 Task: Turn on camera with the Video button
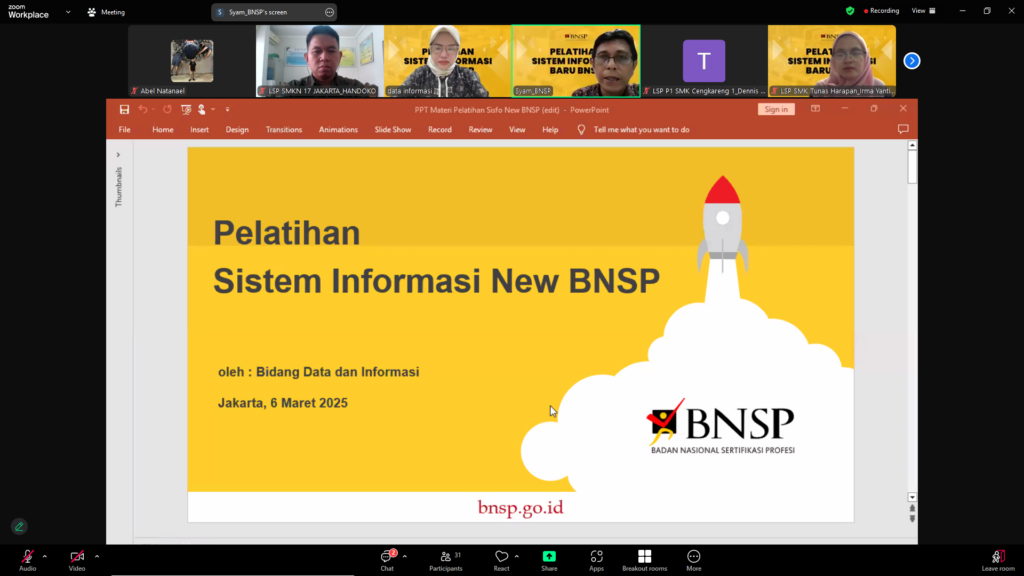[77, 557]
